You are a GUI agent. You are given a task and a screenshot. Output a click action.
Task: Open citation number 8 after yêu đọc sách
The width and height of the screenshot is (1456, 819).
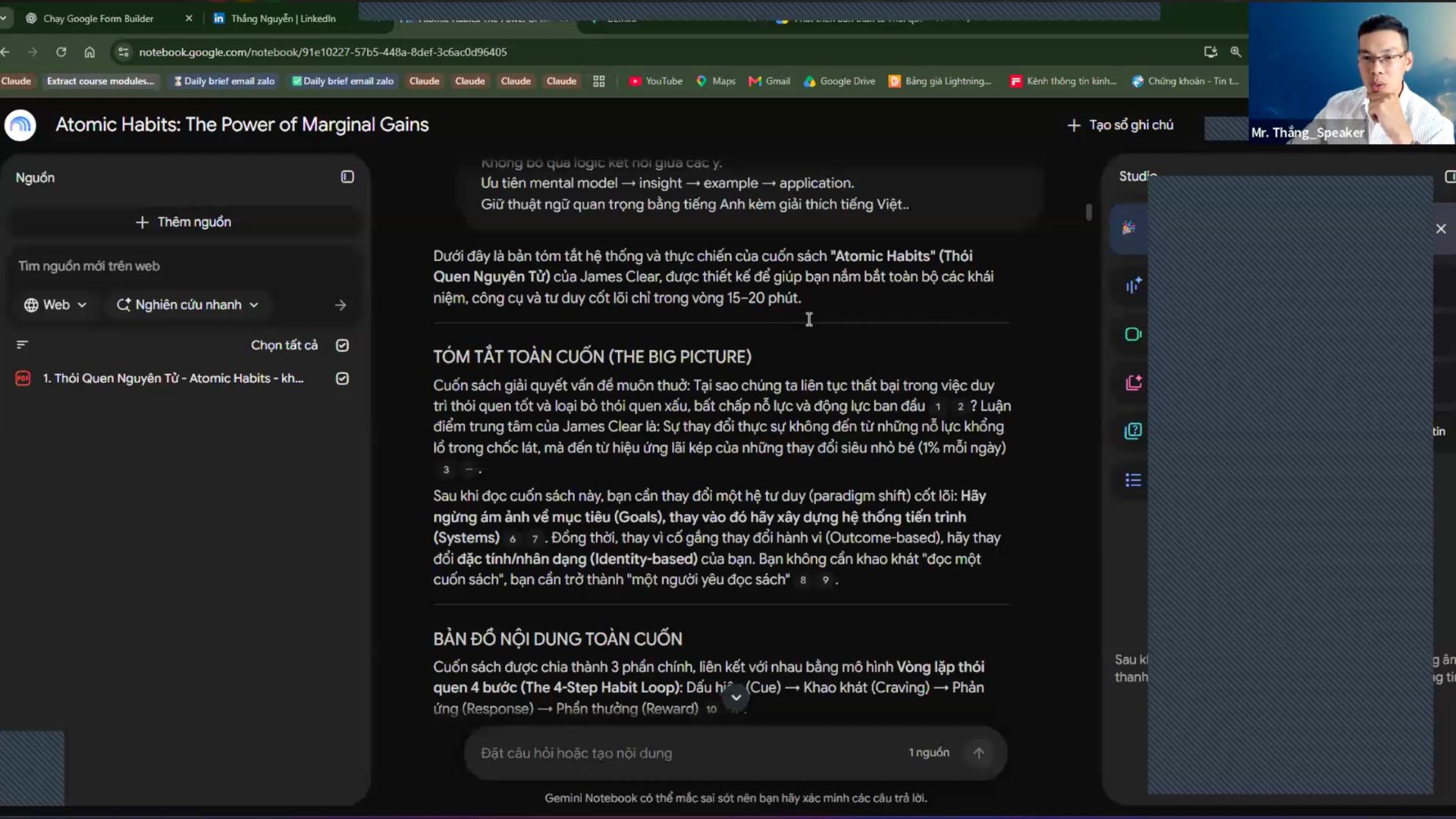[803, 580]
